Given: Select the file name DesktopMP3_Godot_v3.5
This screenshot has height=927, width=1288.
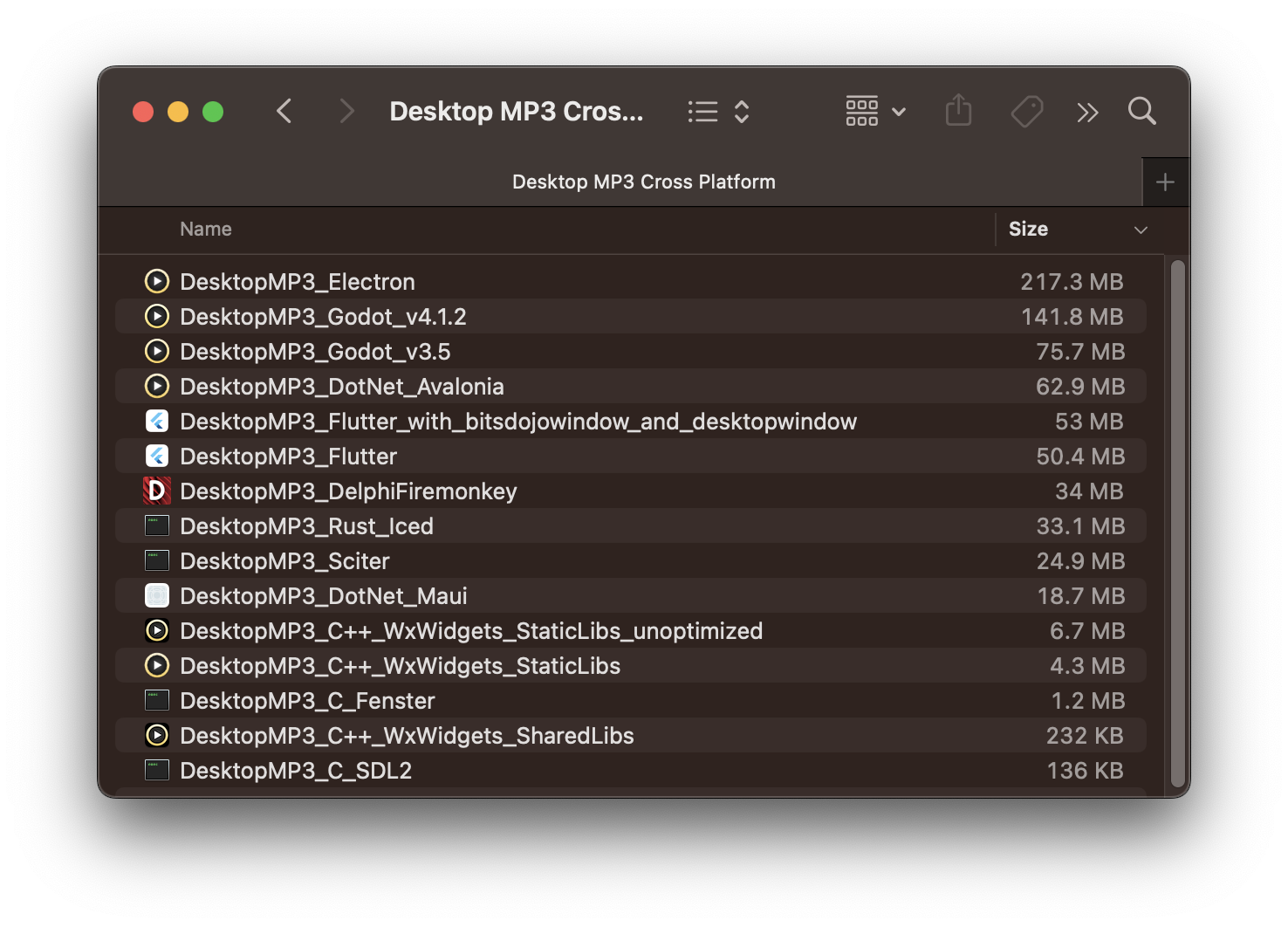Looking at the screenshot, I should pos(315,352).
